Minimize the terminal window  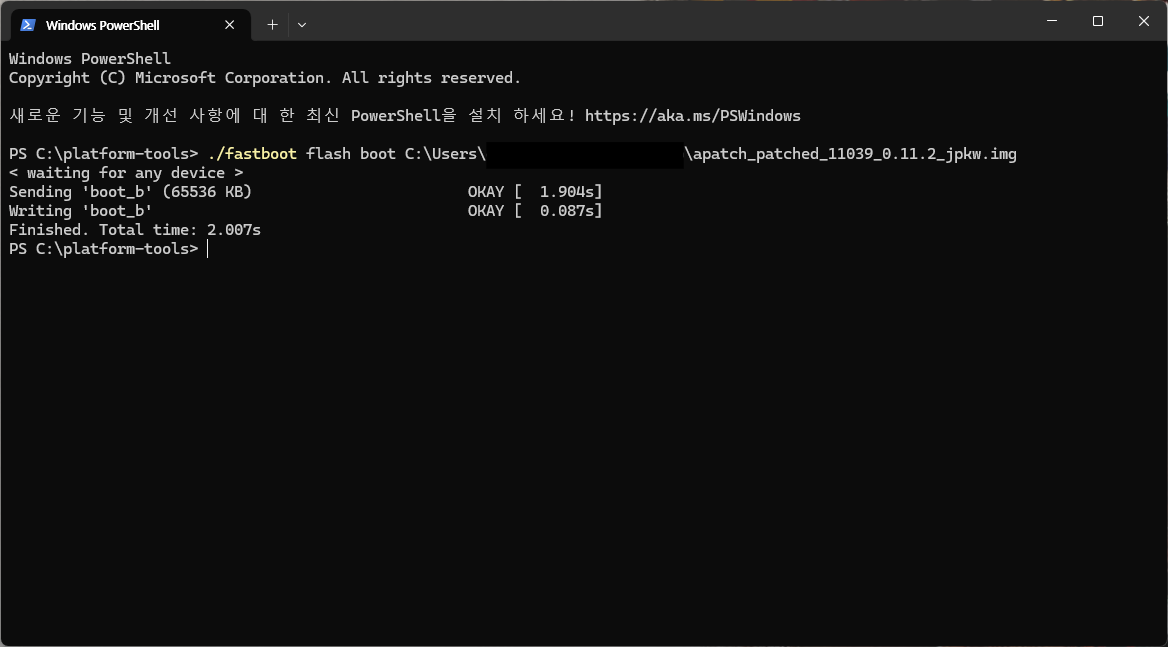tap(1052, 21)
